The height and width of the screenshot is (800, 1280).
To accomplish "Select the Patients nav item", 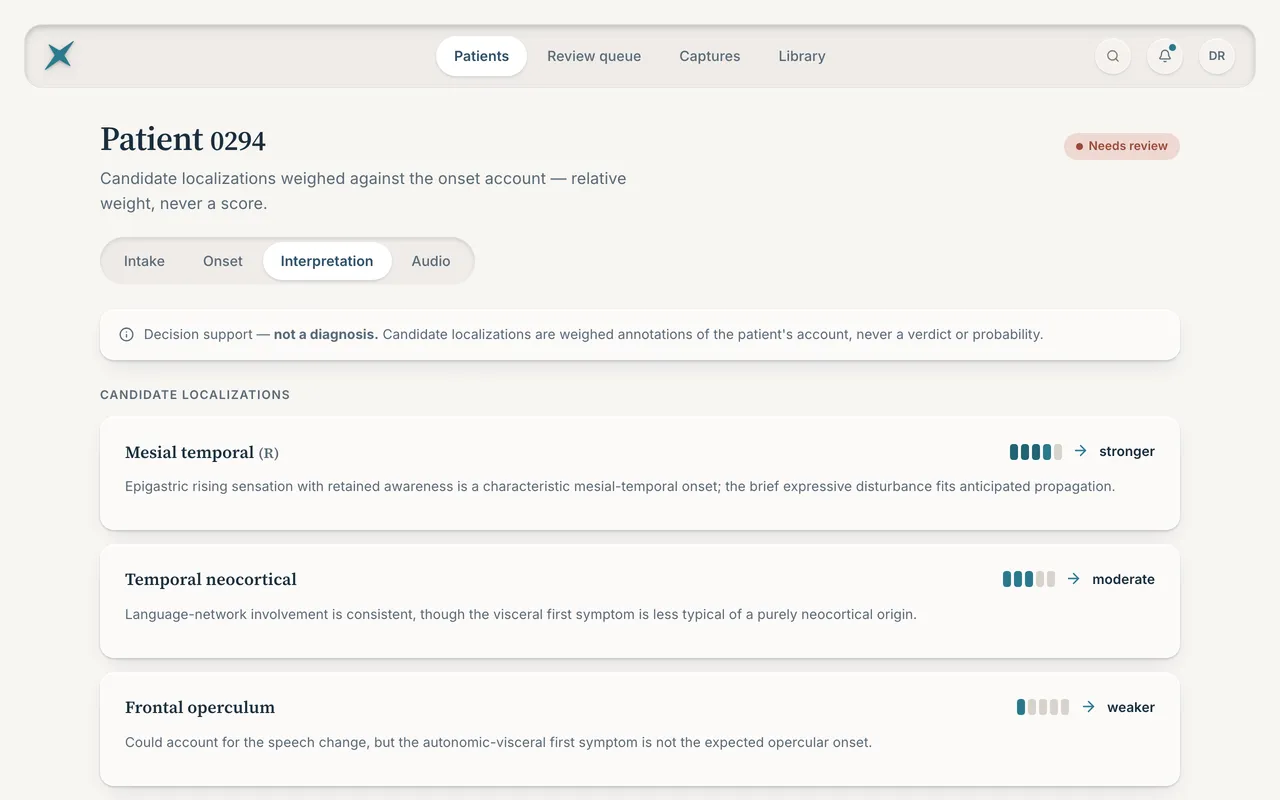I will pos(481,56).
